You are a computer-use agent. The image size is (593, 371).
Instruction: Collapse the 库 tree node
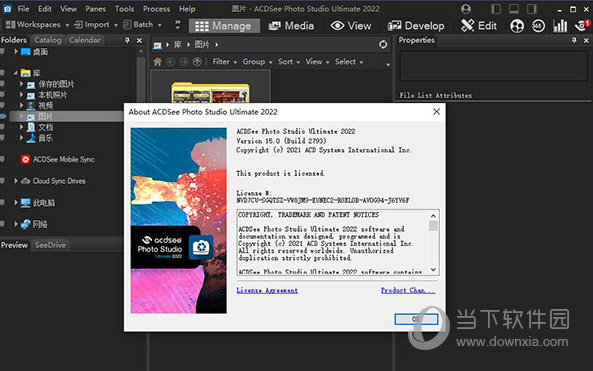[x=16, y=73]
